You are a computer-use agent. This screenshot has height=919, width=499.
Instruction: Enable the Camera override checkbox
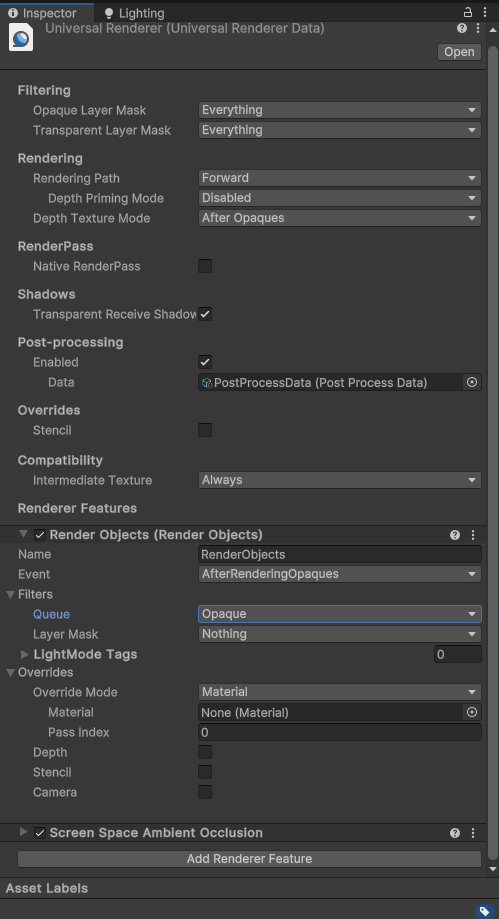pos(205,792)
